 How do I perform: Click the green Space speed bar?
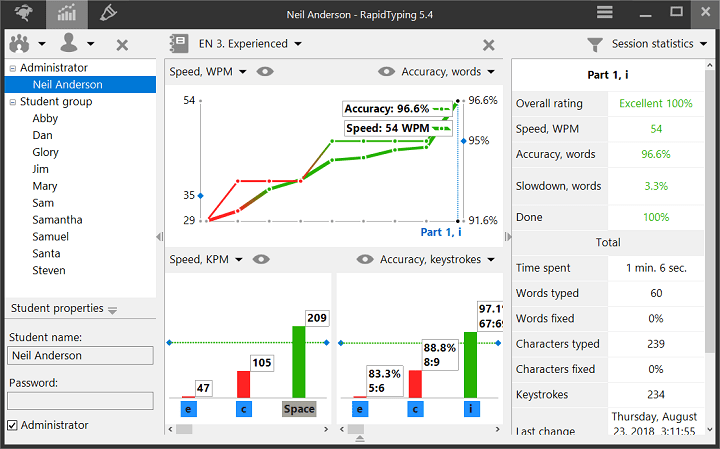[298, 362]
